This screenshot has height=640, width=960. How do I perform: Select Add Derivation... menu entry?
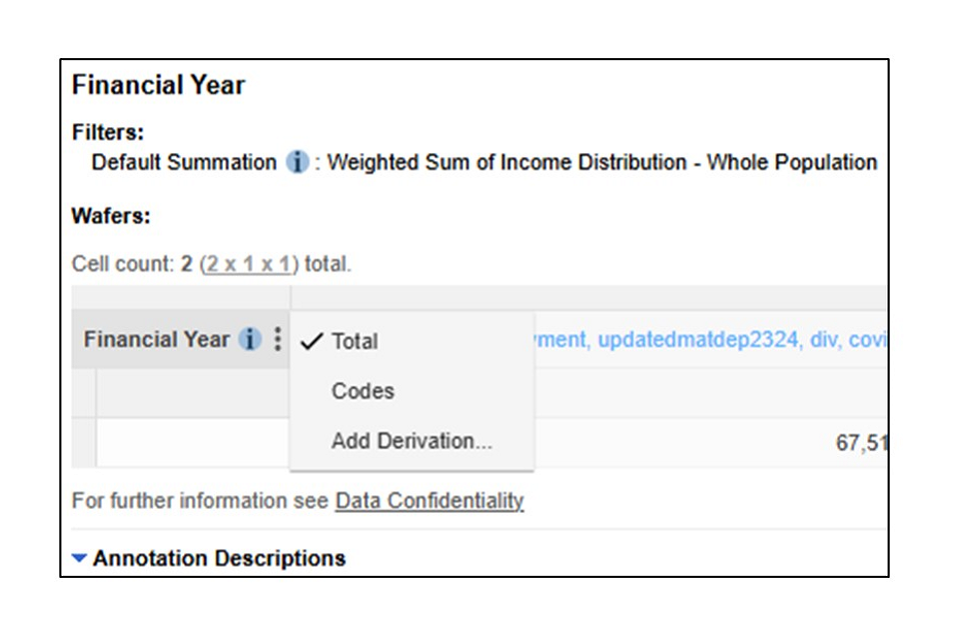pos(412,441)
